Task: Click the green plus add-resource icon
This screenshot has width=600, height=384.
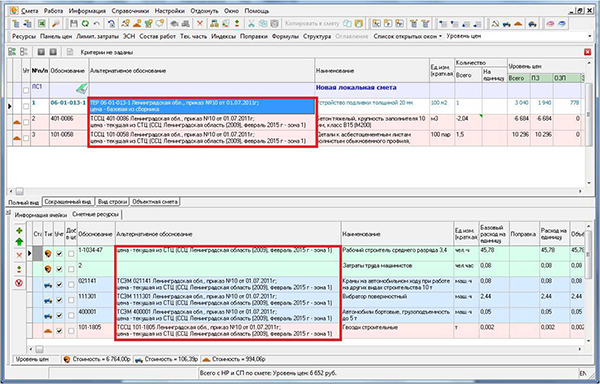Action: (x=19, y=231)
